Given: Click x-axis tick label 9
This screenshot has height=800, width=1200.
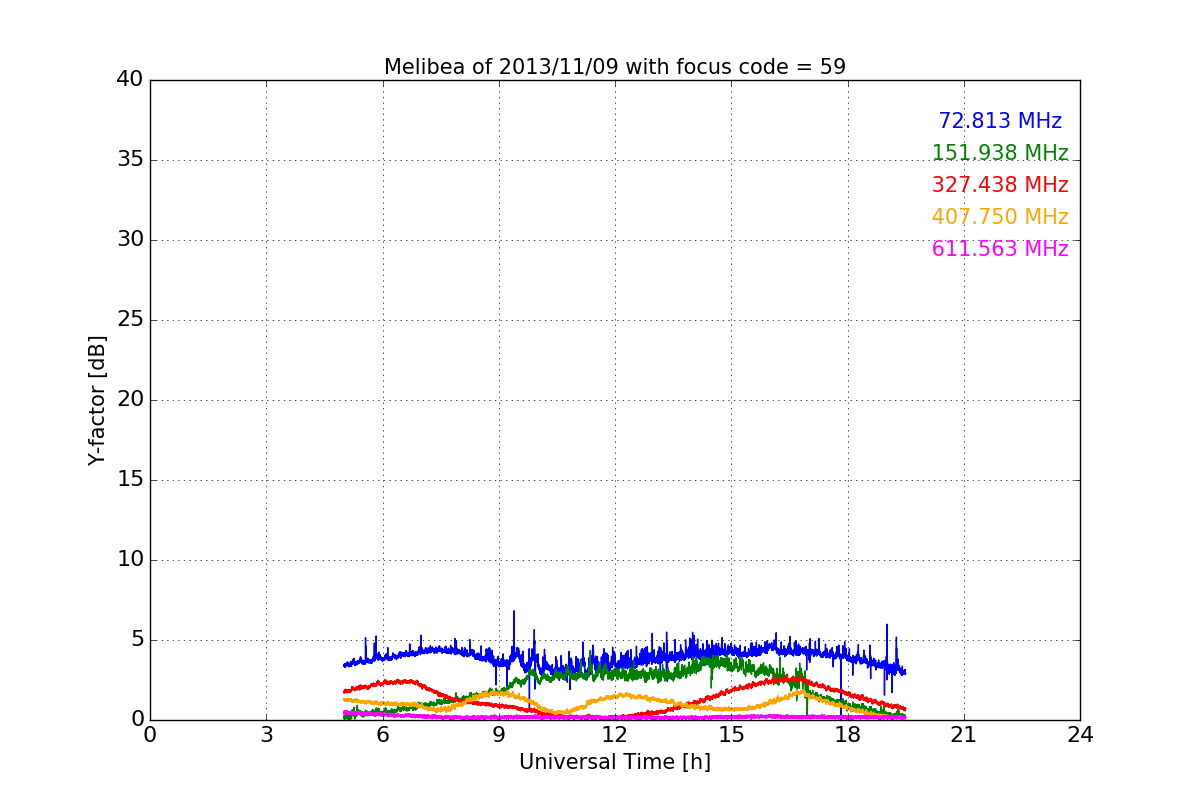Looking at the screenshot, I should click(499, 735).
